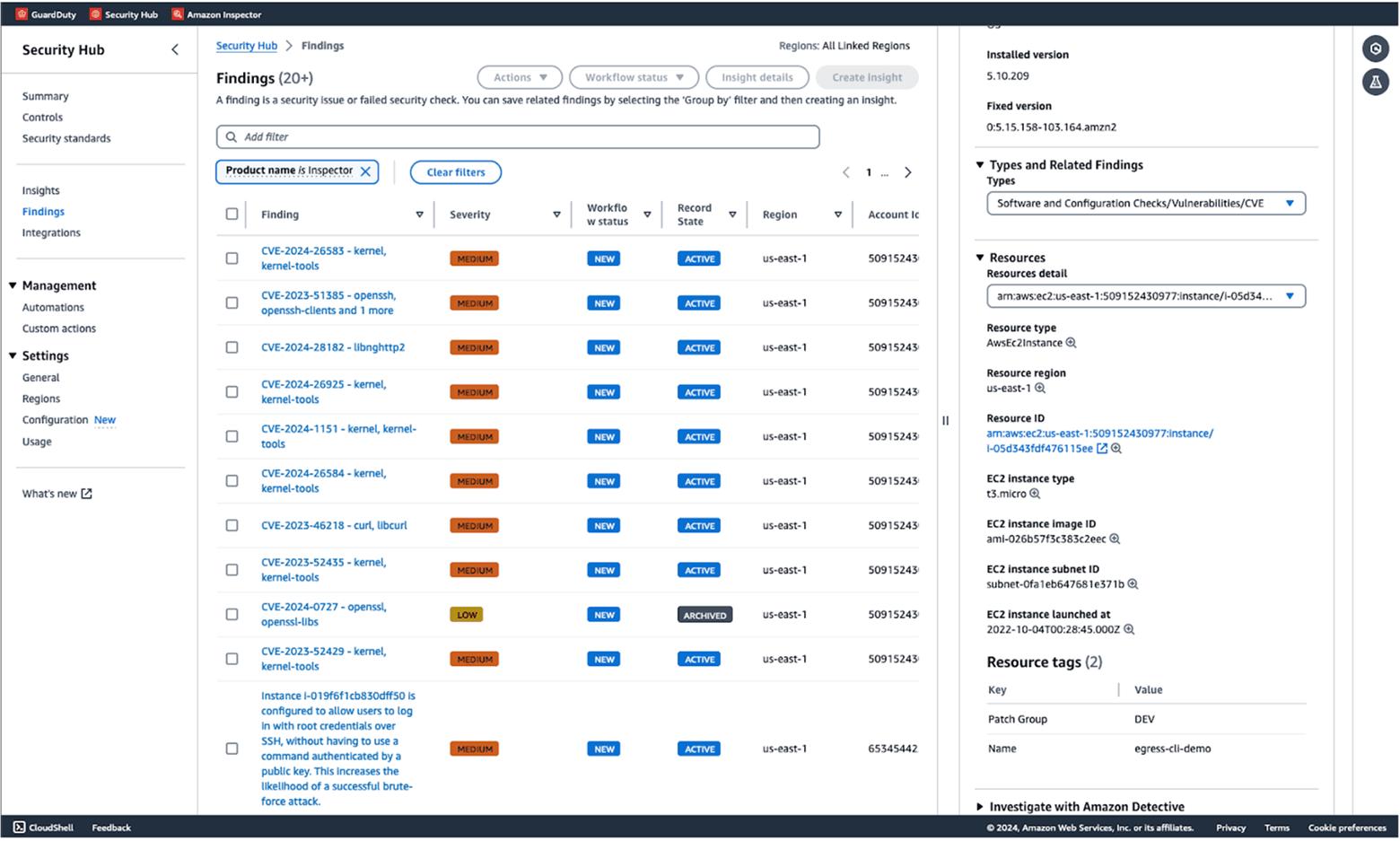This screenshot has height=841, width=1400.
Task: Open Cookie preferences in footer
Action: [1347, 828]
